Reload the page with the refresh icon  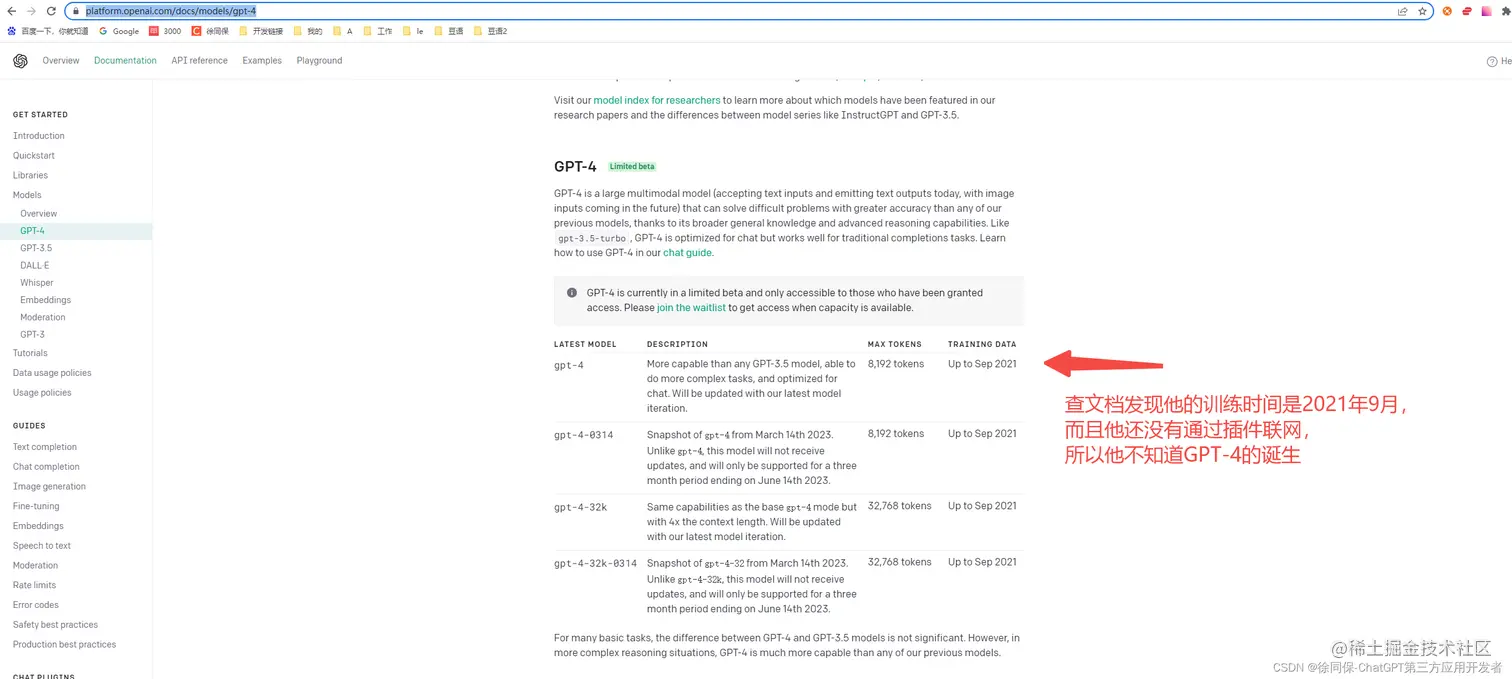[51, 11]
